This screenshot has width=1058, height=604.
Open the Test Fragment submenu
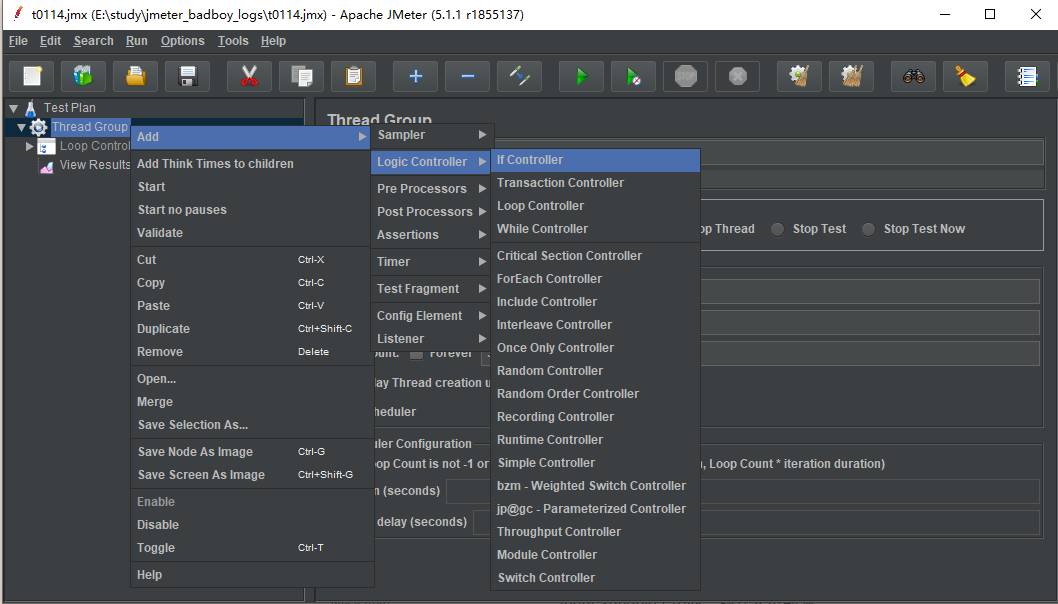click(x=432, y=289)
